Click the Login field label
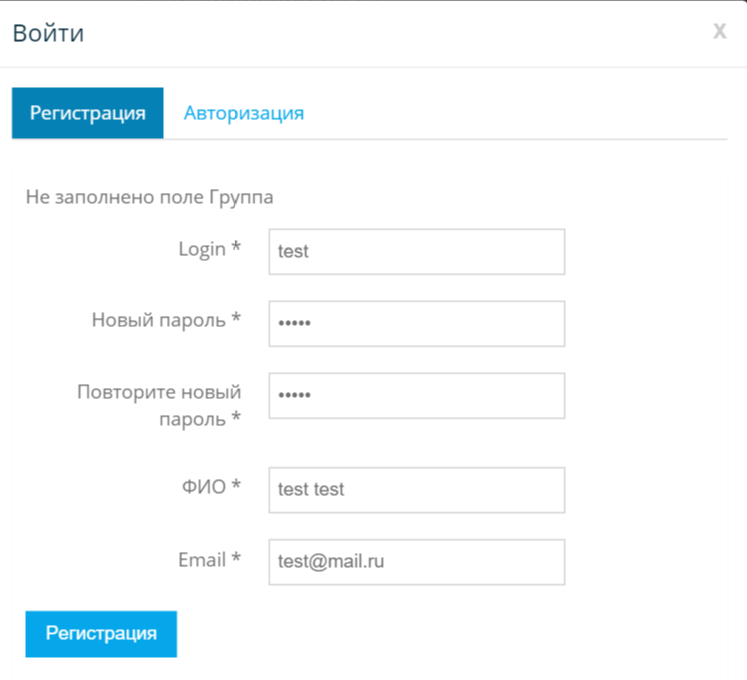747x680 pixels. [201, 250]
